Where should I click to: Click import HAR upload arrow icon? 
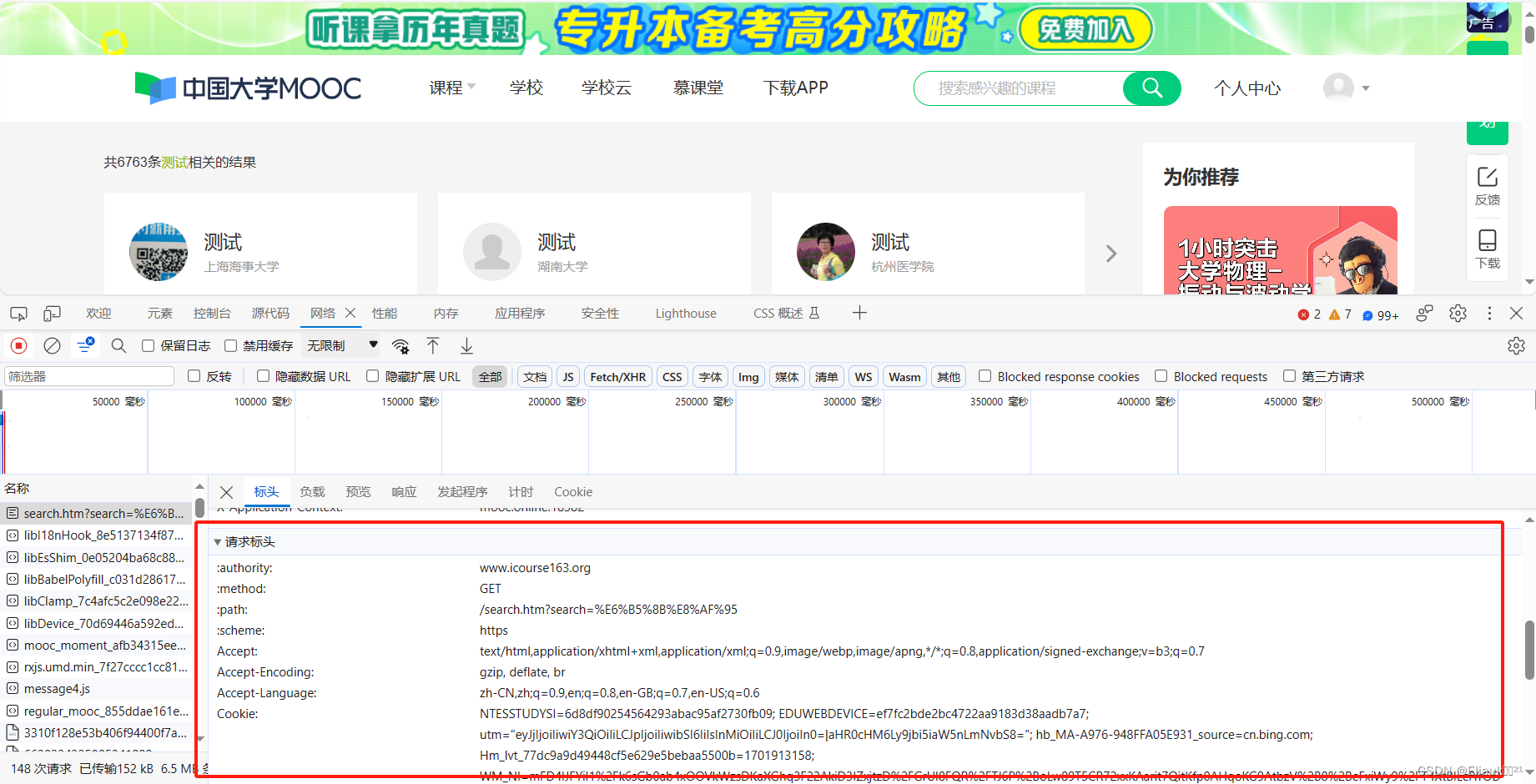(x=433, y=345)
